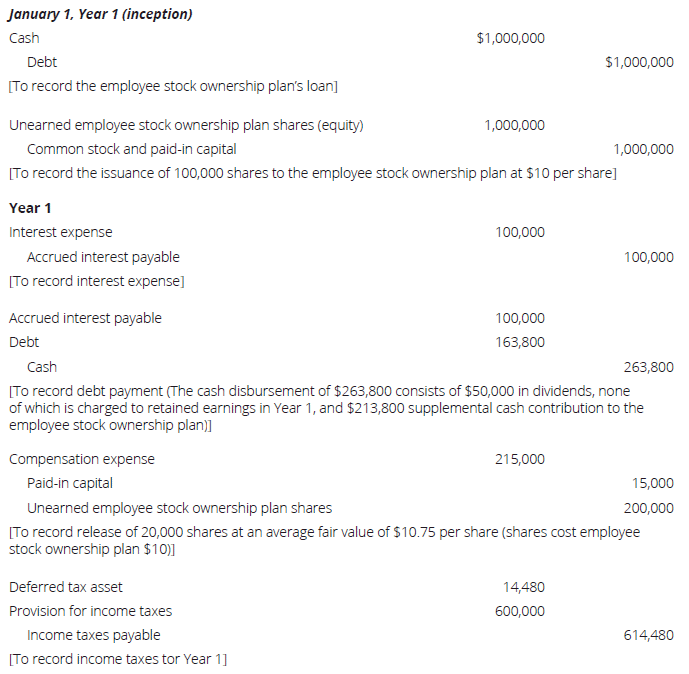This screenshot has width=689, height=674.
Task: Select the Debt debit amount 163,800
Action: pyautogui.click(x=520, y=342)
